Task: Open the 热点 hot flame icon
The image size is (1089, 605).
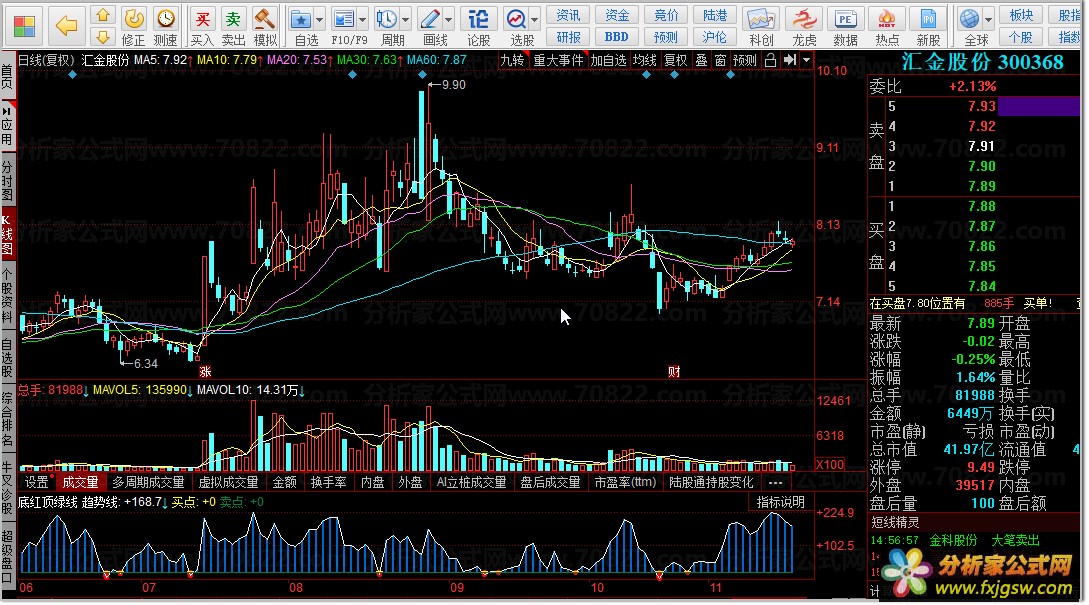Action: [x=887, y=26]
